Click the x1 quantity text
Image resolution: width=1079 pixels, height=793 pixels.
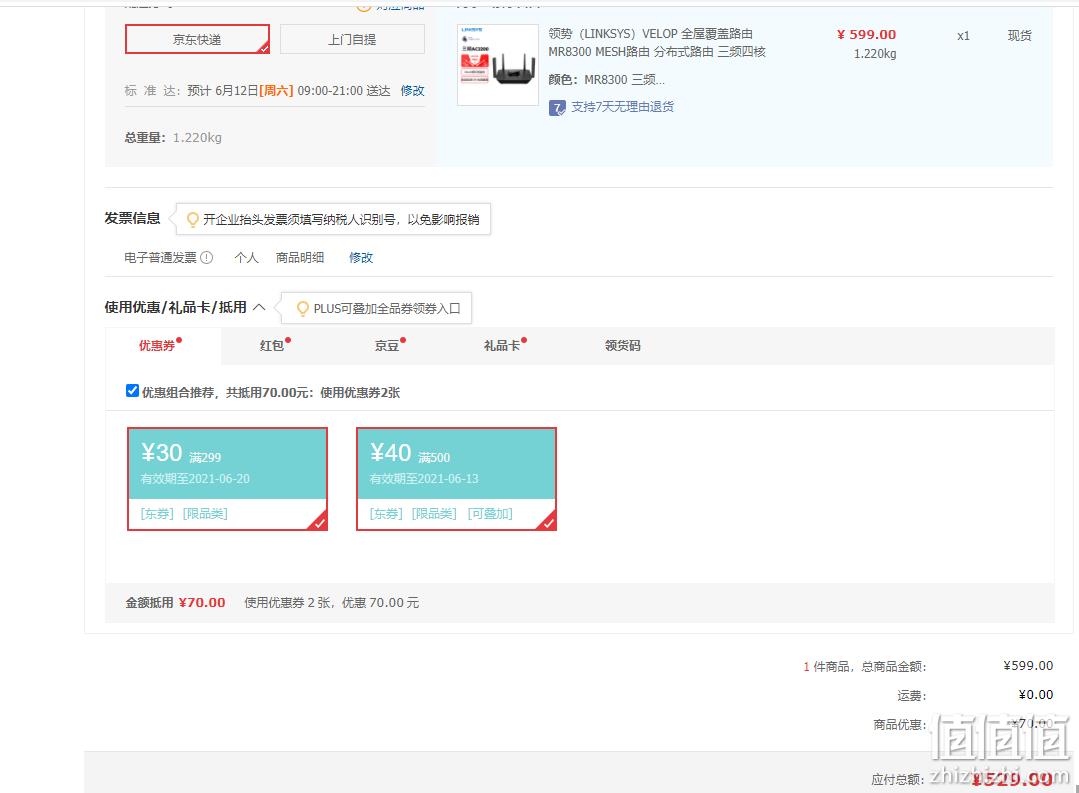tap(963, 36)
